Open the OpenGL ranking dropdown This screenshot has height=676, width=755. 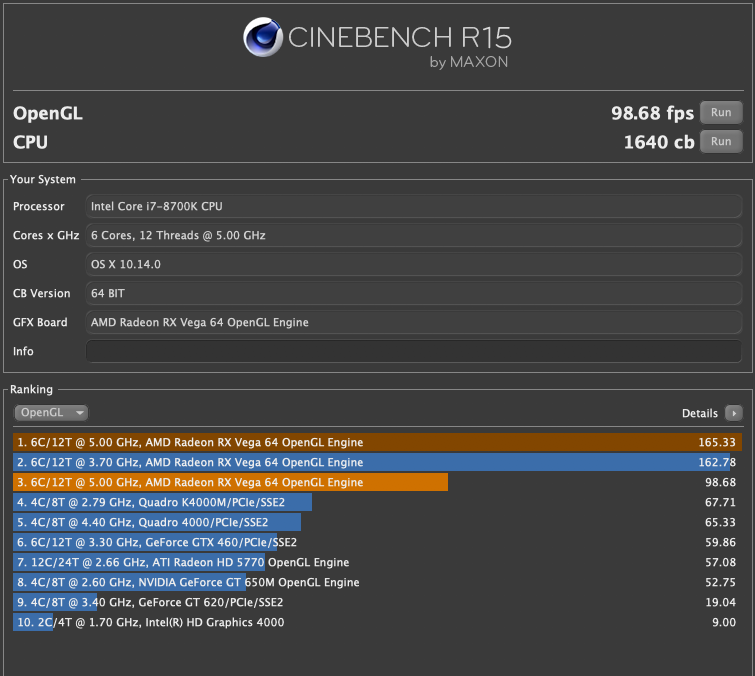[x=51, y=413]
